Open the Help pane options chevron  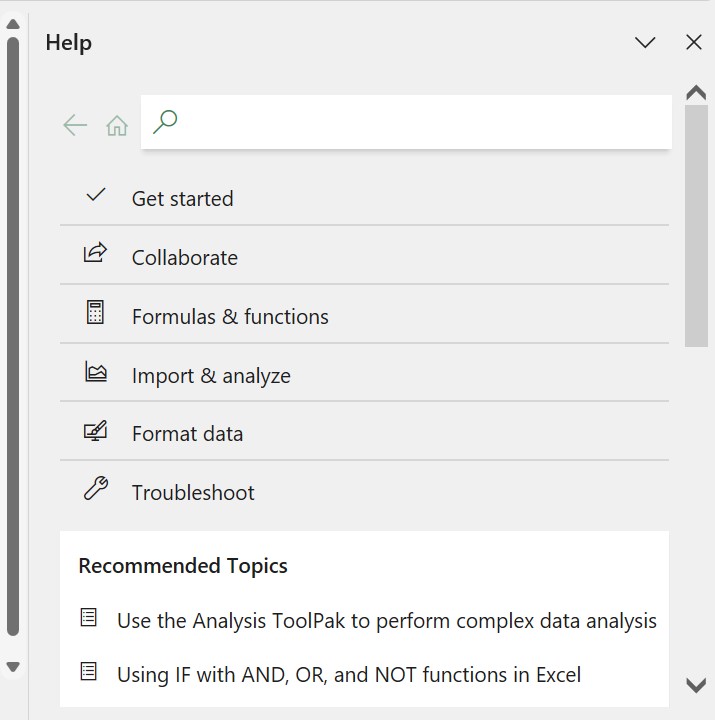pyautogui.click(x=645, y=43)
